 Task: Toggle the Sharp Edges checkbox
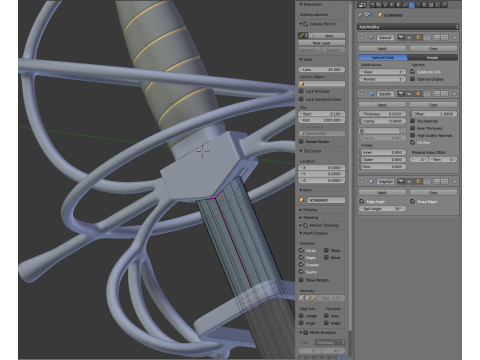[x=413, y=201]
